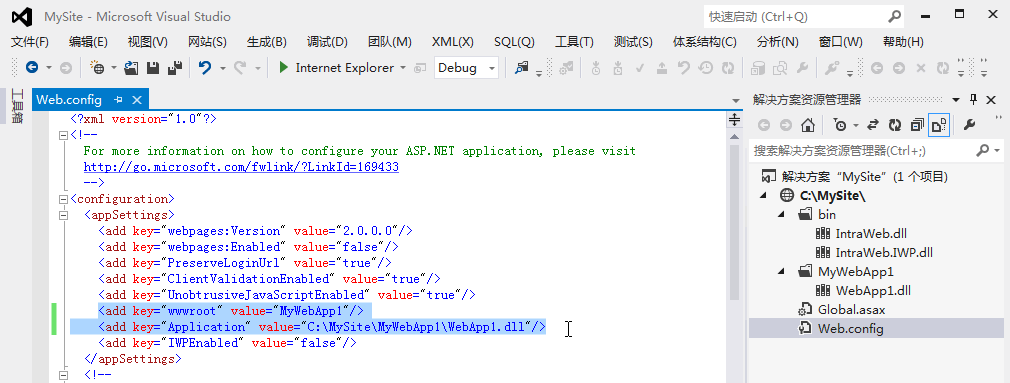Refresh the Solution Explorer tree
Image resolution: width=1010 pixels, height=383 pixels.
(895, 125)
